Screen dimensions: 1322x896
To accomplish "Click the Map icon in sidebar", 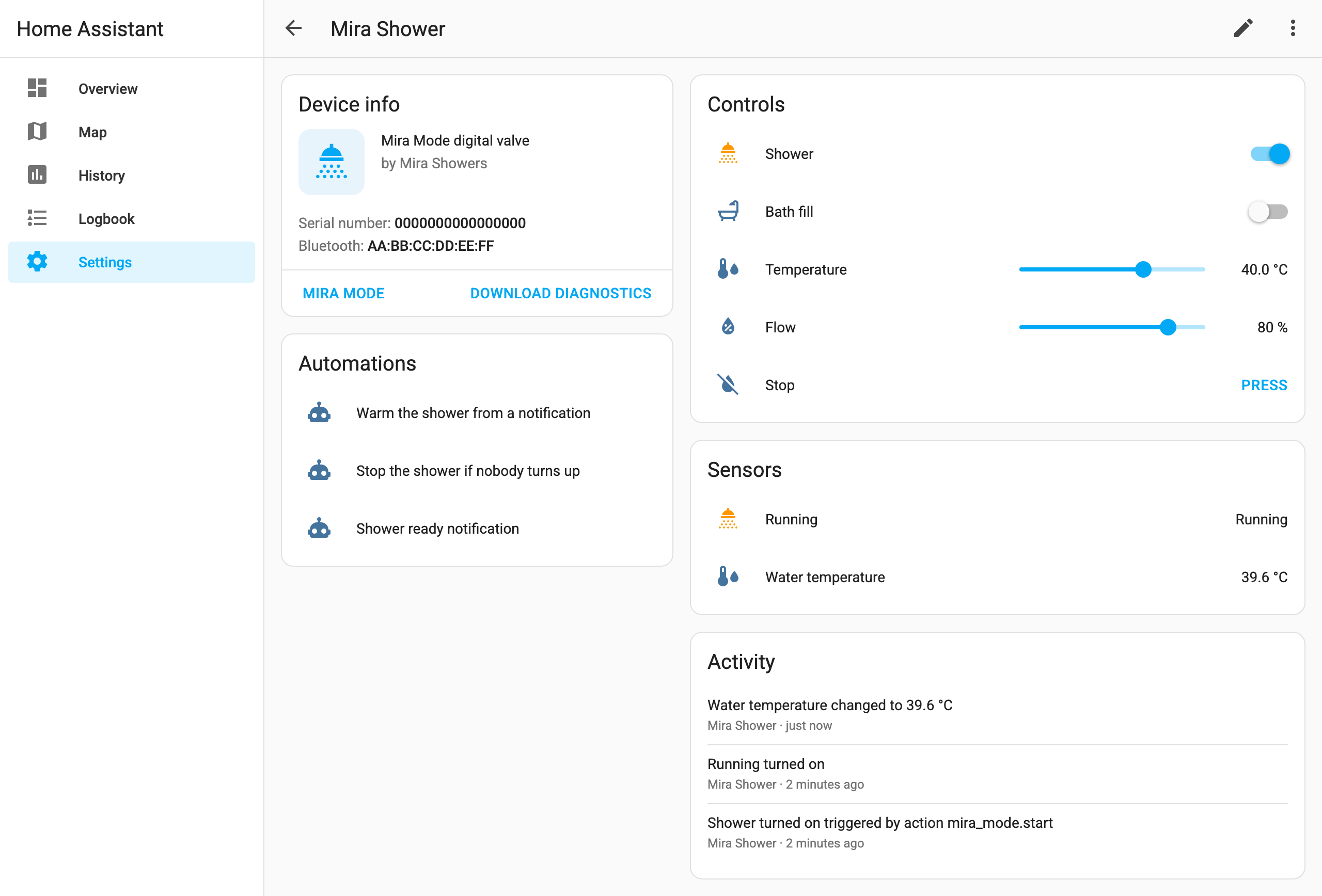I will pos(37,131).
